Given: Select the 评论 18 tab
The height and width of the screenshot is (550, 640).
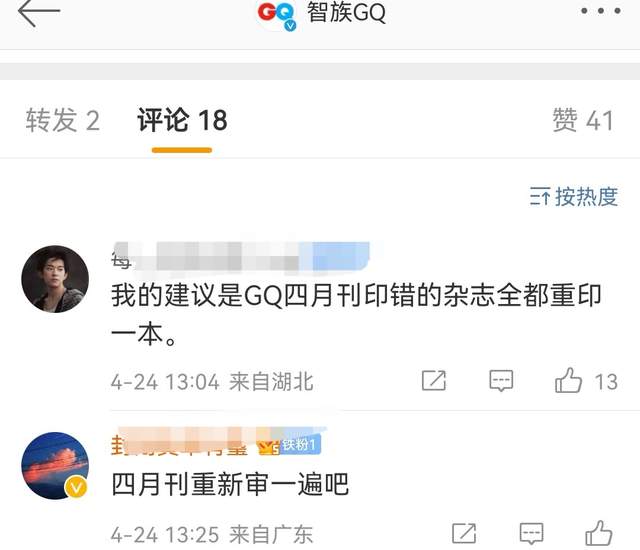Looking at the screenshot, I should (x=182, y=120).
